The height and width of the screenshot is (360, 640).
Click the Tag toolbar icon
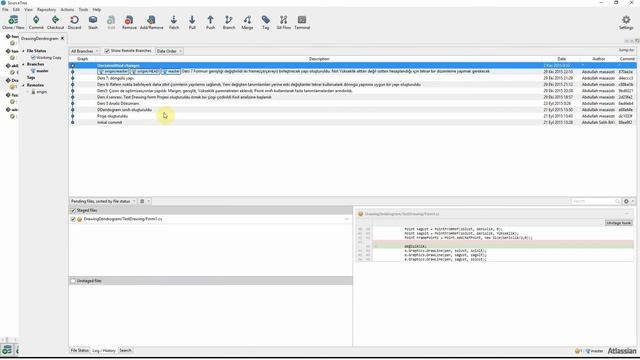266,22
